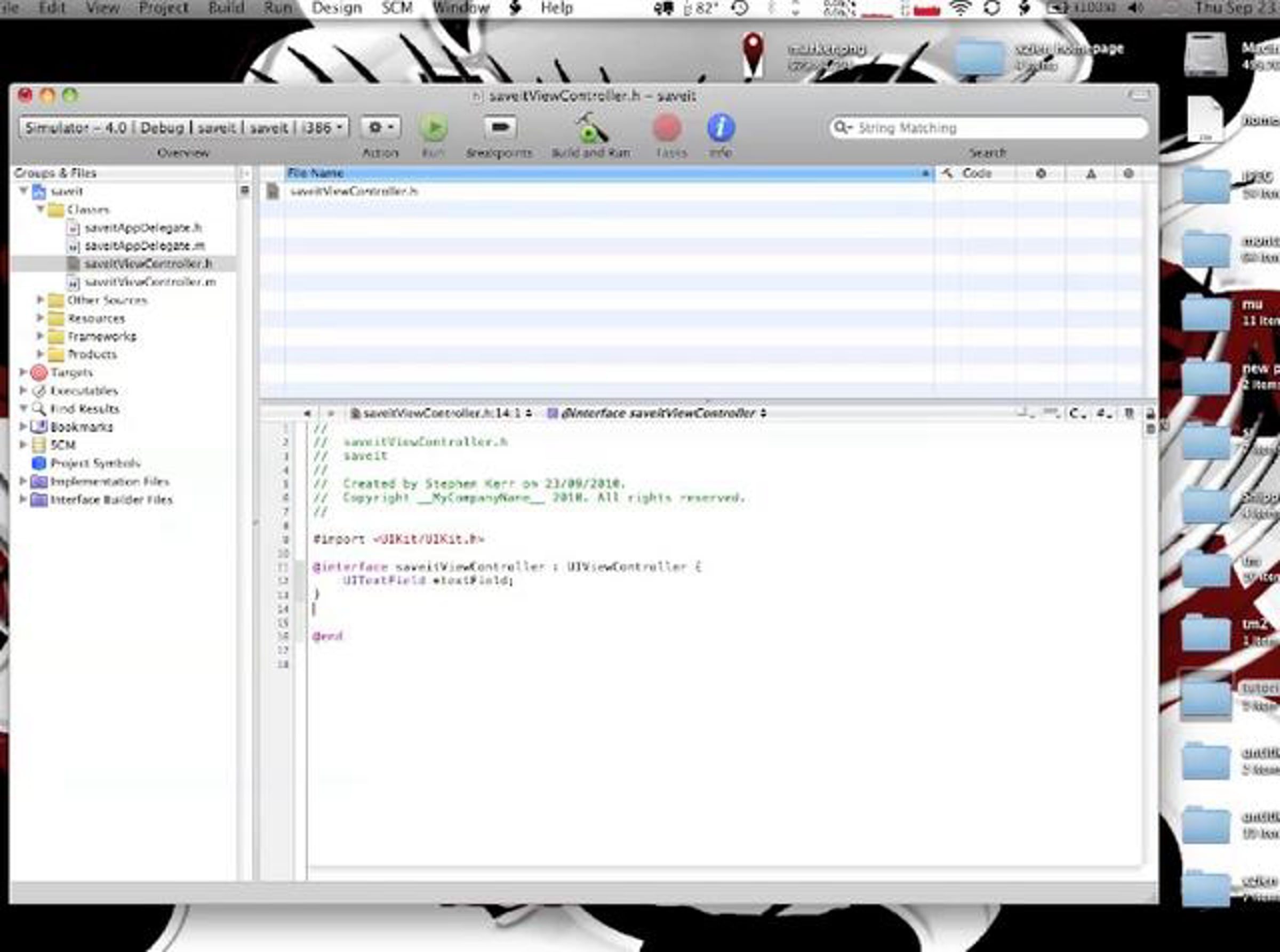The image size is (1280, 952).
Task: Open the blue Info icon
Action: click(721, 128)
